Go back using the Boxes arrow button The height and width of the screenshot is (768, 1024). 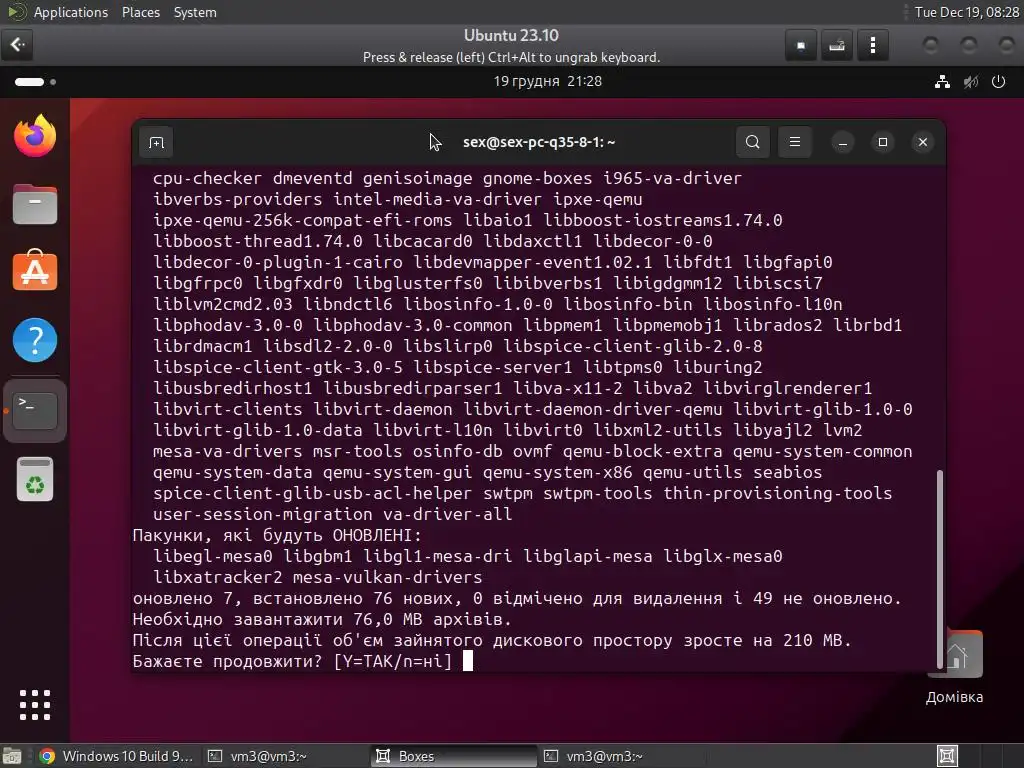pyautogui.click(x=17, y=44)
